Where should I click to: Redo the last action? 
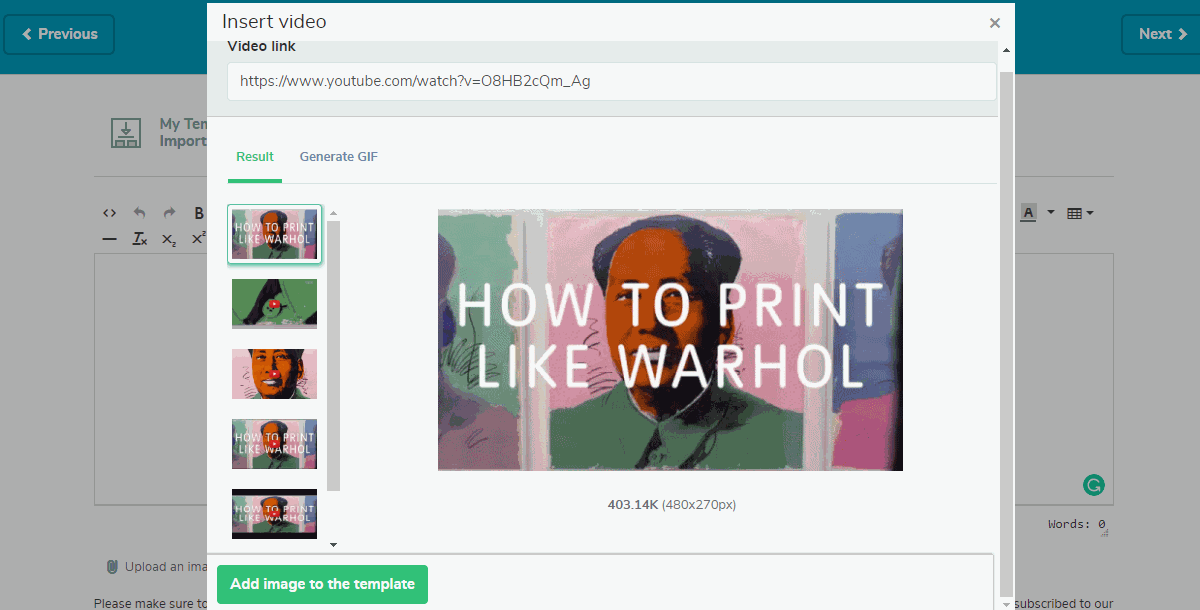167,212
